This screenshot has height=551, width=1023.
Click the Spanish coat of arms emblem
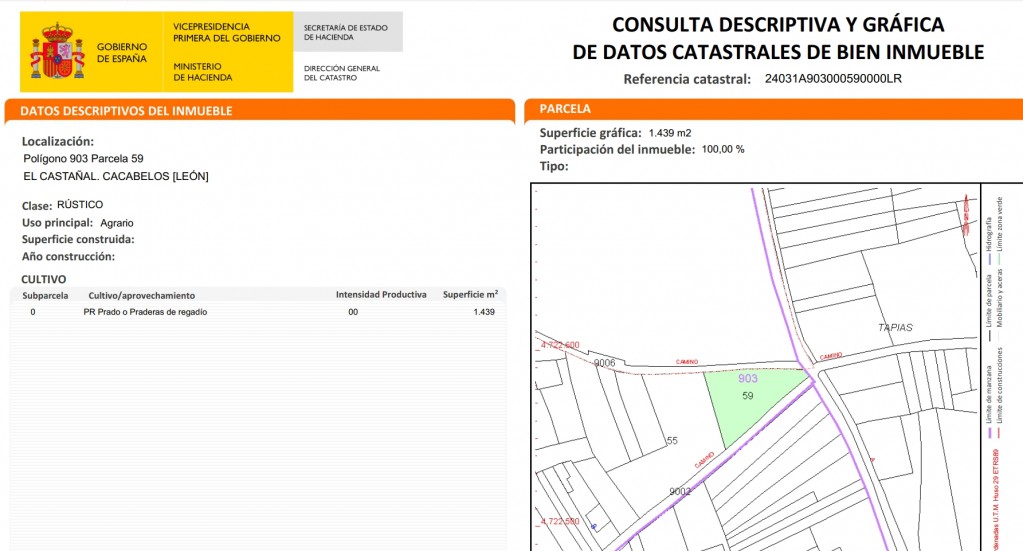click(57, 52)
